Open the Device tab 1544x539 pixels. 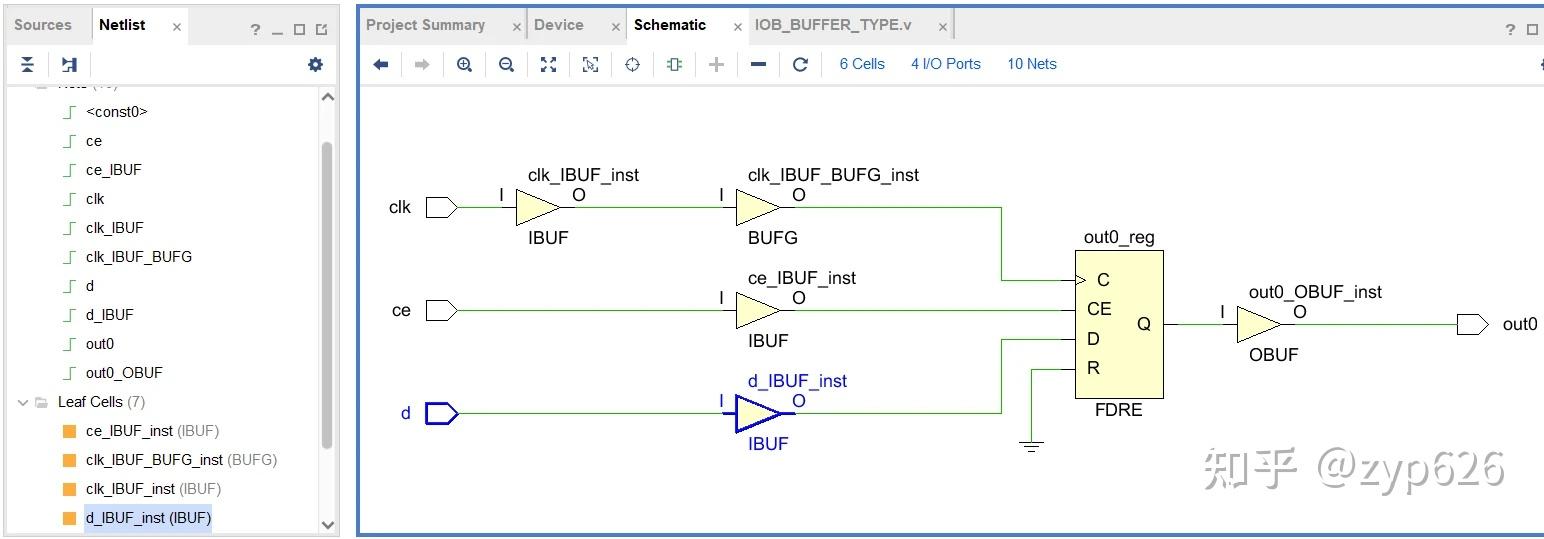point(558,25)
